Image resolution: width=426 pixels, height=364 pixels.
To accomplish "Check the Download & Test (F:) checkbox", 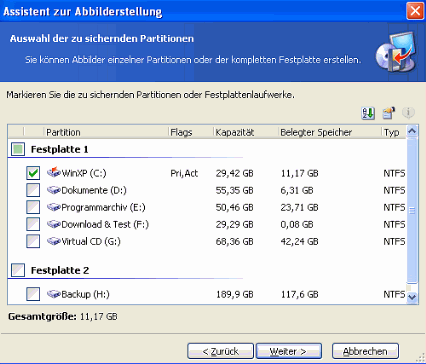I will pos(33,224).
